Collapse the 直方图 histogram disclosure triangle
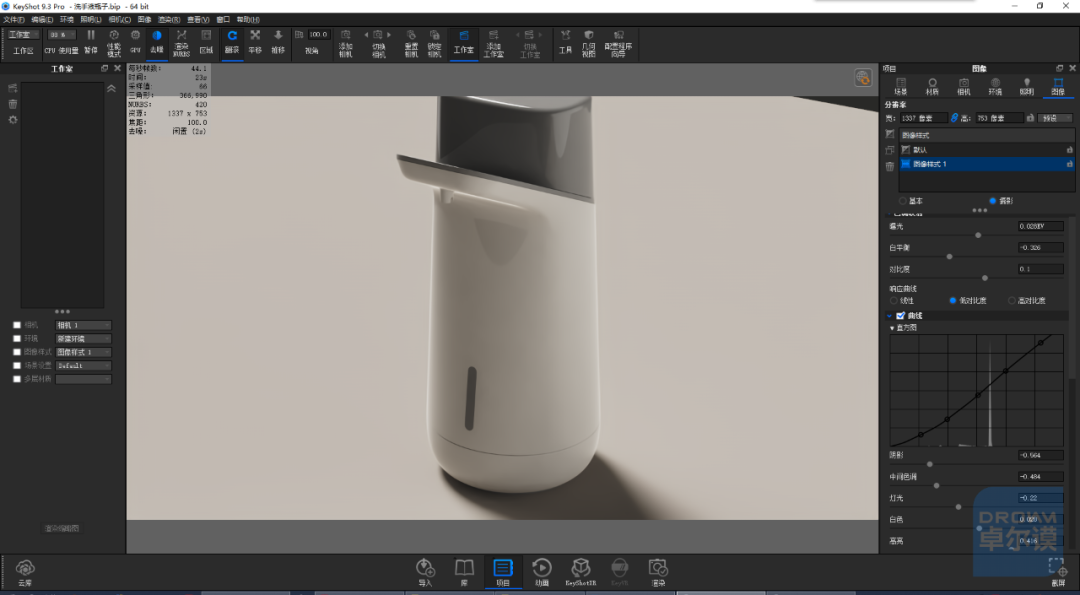Image resolution: width=1080 pixels, height=595 pixels. tap(893, 328)
